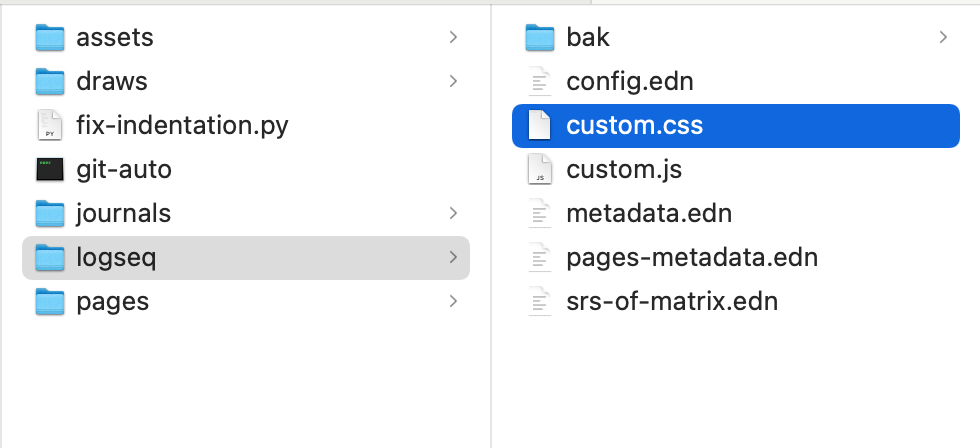This screenshot has height=448, width=980.
Task: Select the fix-indentation.py Python file icon
Action: [x=50, y=125]
